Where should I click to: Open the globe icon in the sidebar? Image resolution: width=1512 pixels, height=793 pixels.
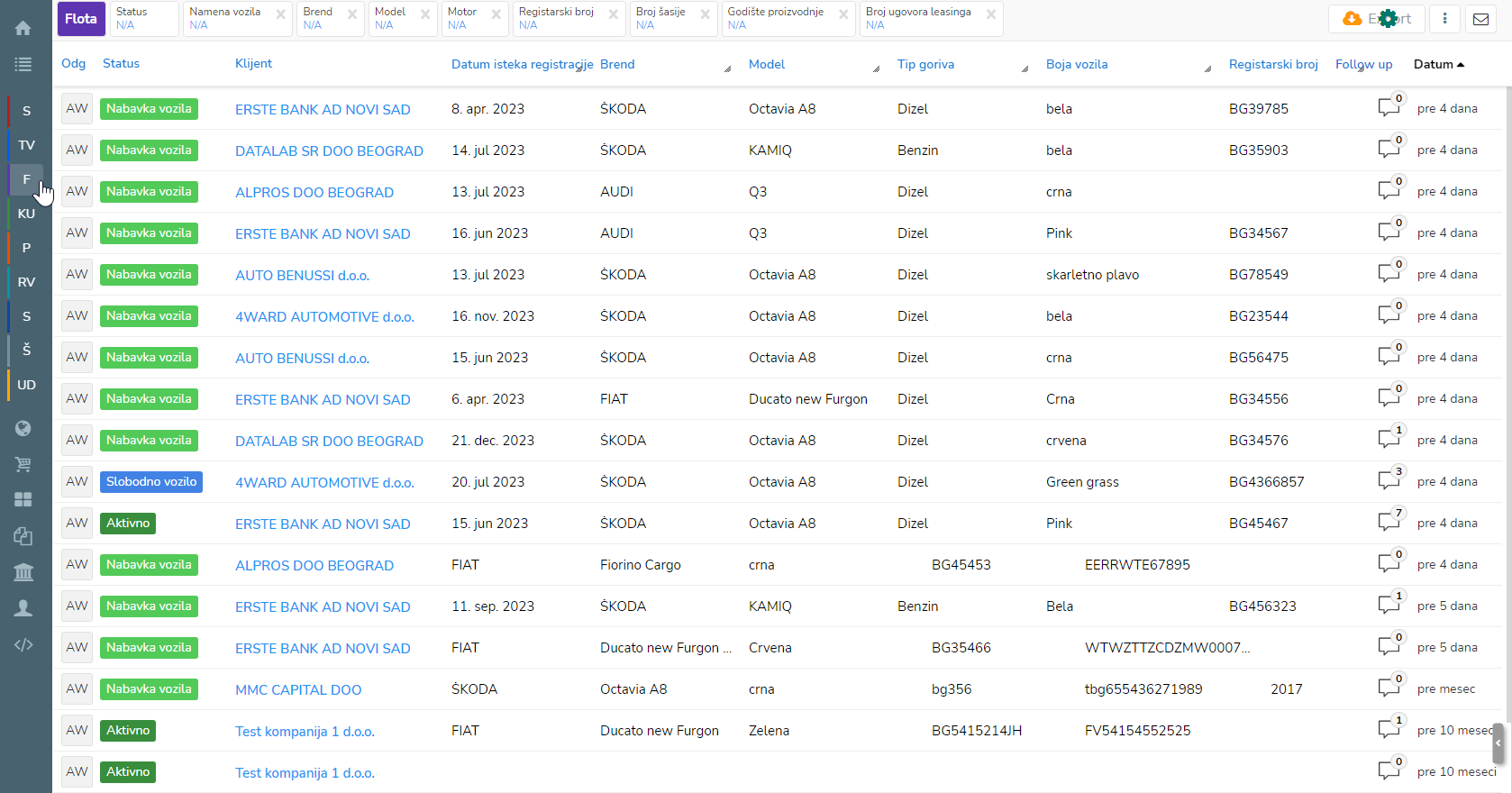[x=23, y=428]
